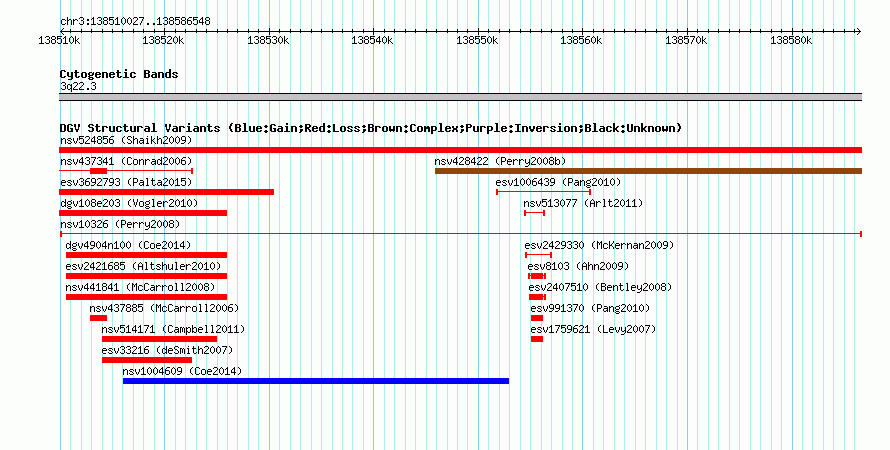Click the 138550k ruler tick label

(x=477, y=40)
